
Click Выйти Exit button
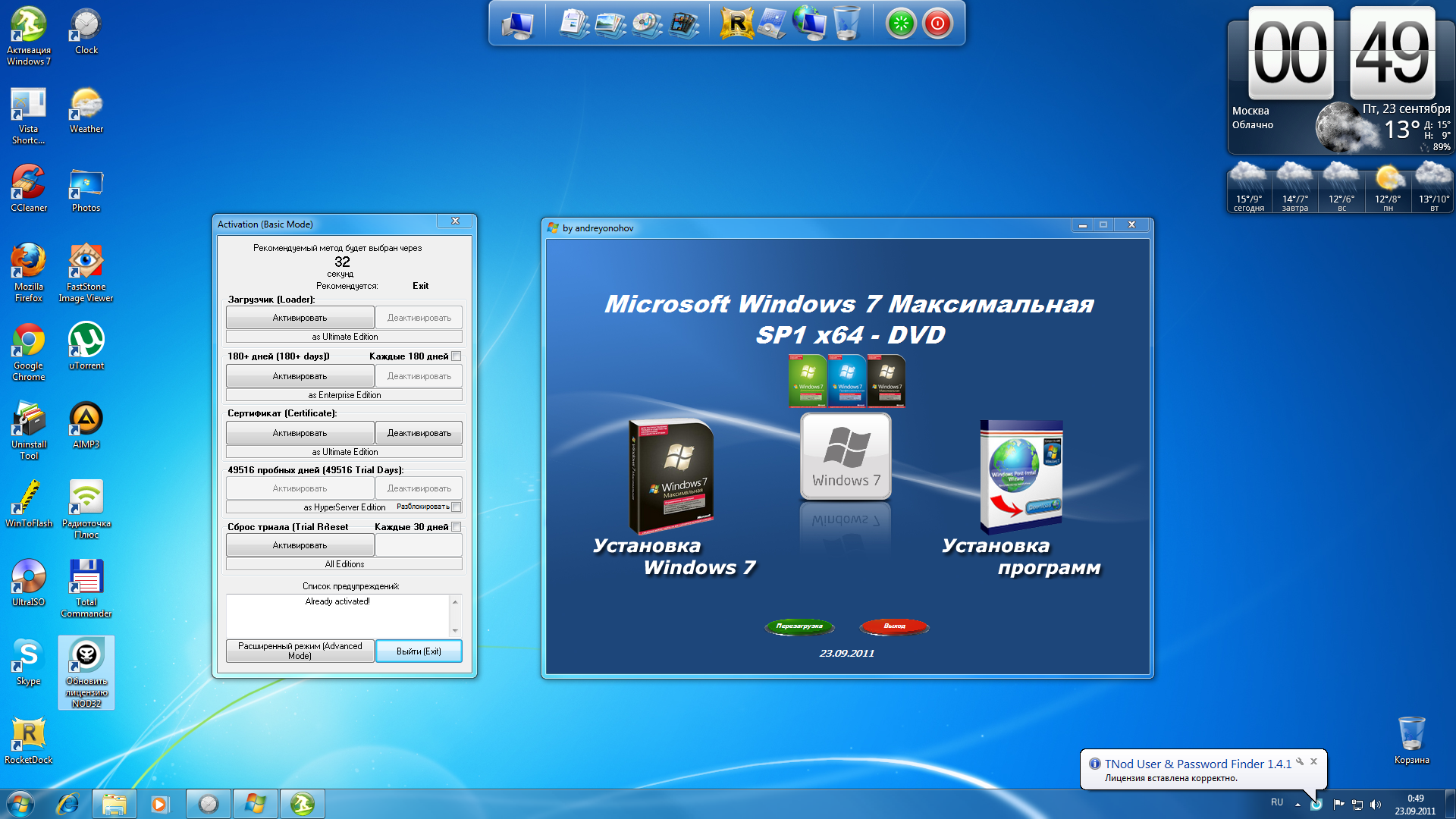tap(418, 651)
